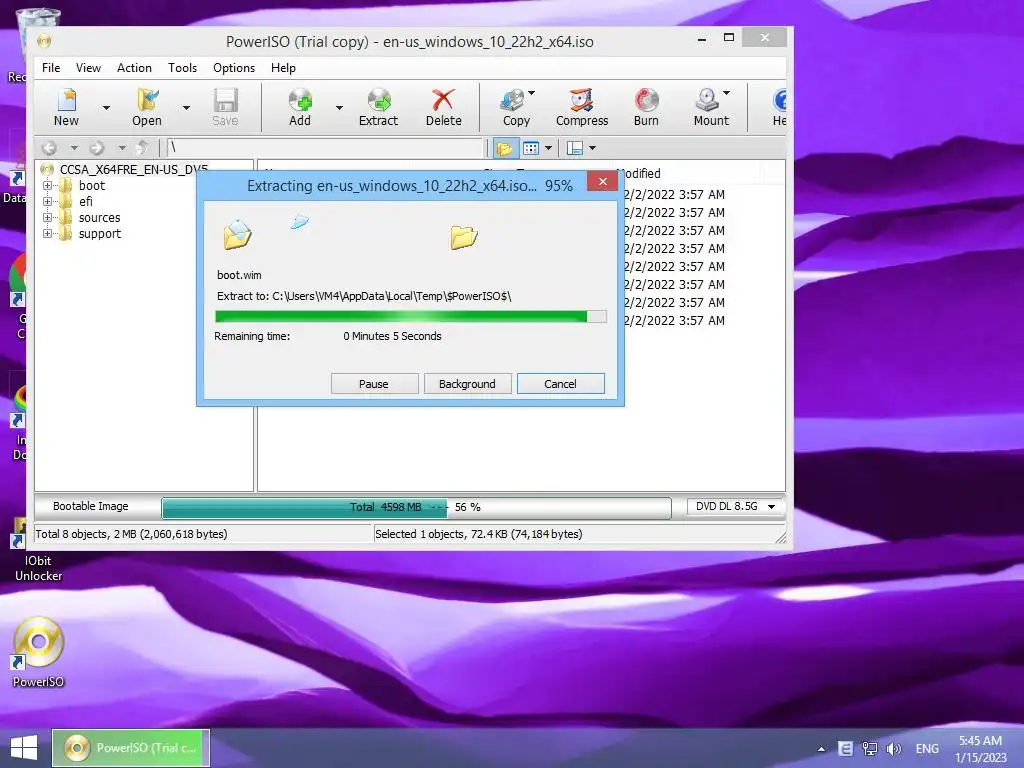1024x768 pixels.
Task: Open PowerISO desktop shortcut
Action: 39,652
